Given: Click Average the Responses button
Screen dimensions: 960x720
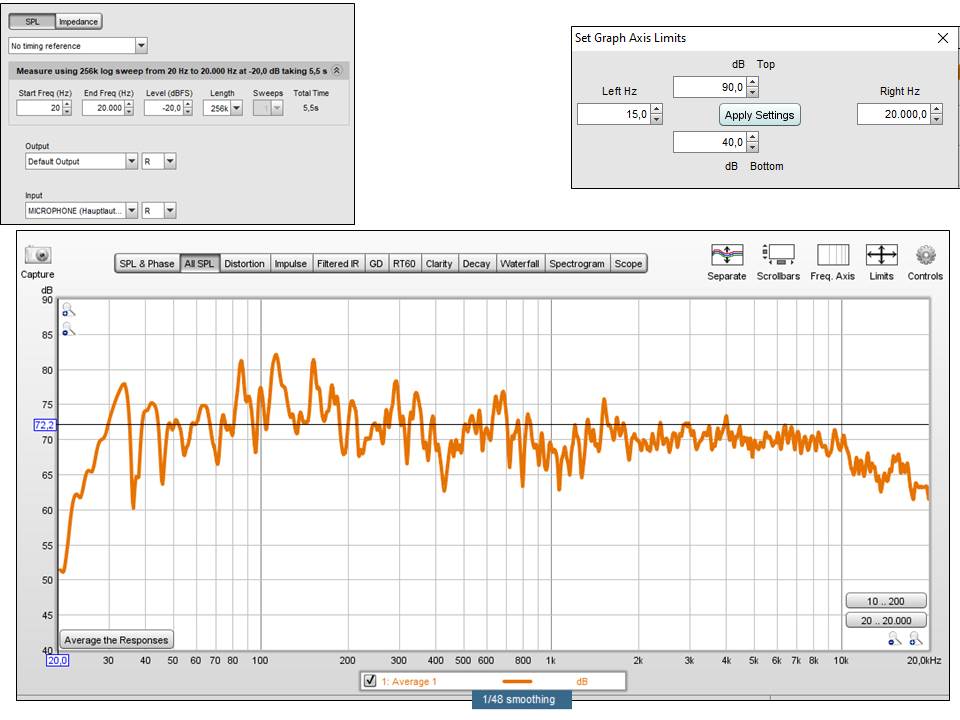Looking at the screenshot, I should click(x=116, y=640).
